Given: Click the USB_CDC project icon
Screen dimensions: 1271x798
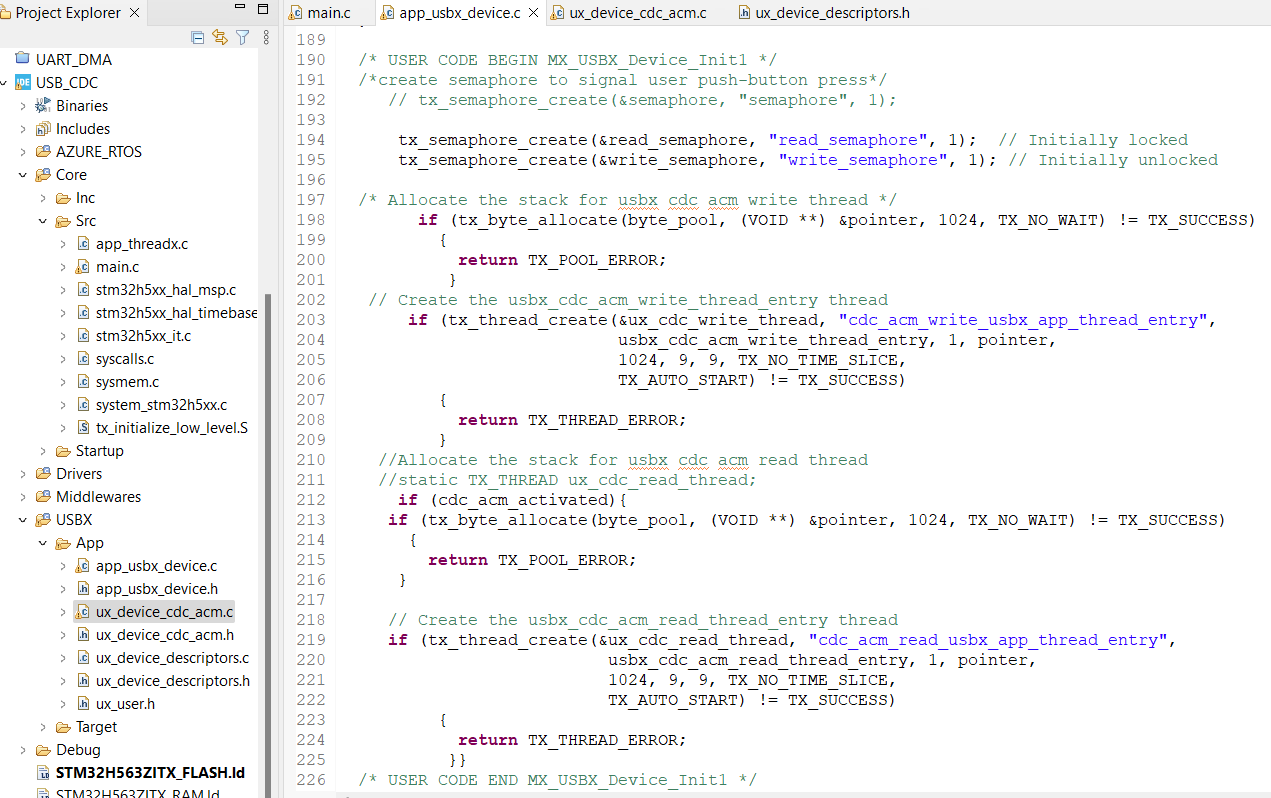Looking at the screenshot, I should pos(23,82).
